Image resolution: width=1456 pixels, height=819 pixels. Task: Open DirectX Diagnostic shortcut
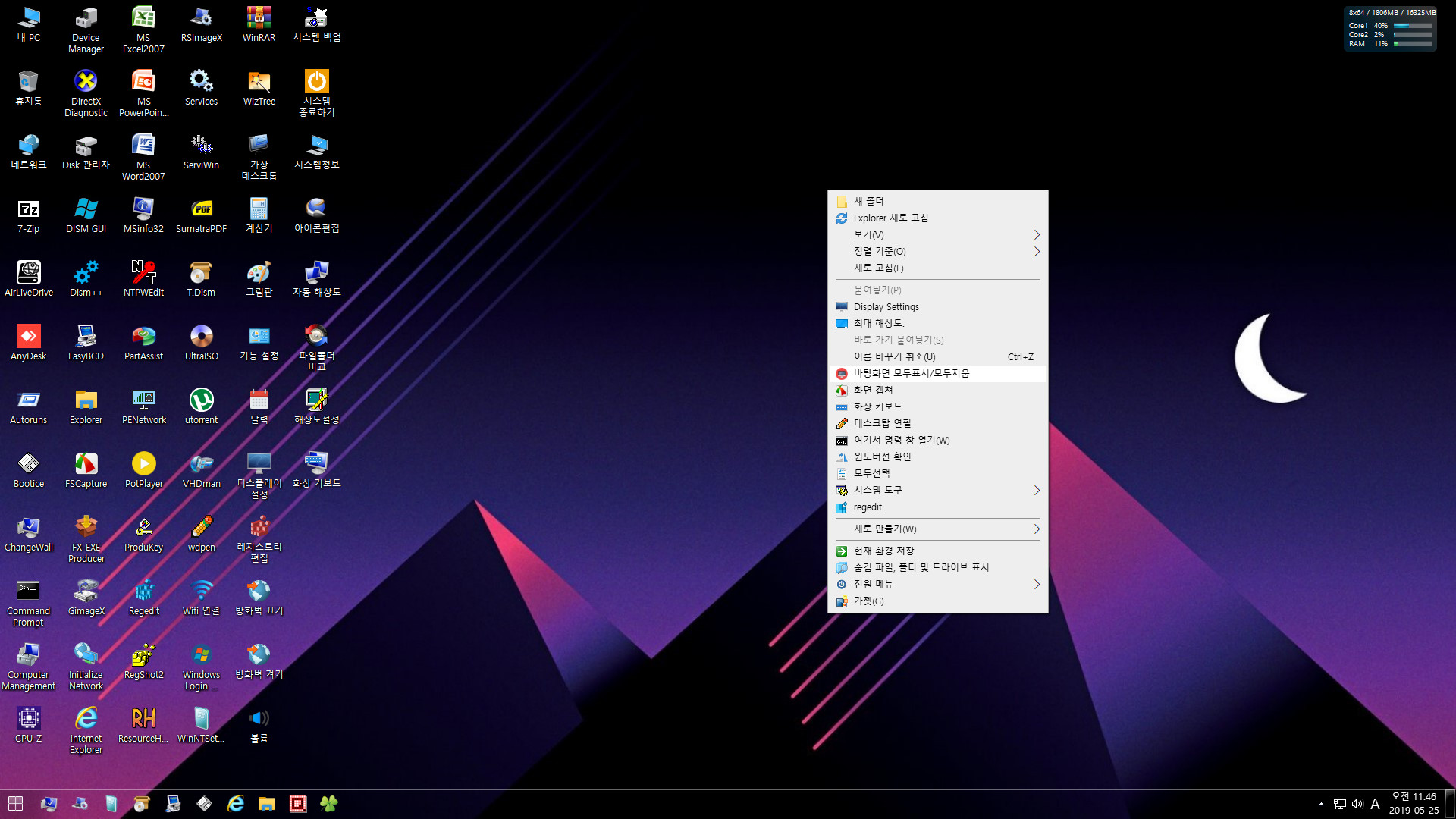pyautogui.click(x=86, y=94)
